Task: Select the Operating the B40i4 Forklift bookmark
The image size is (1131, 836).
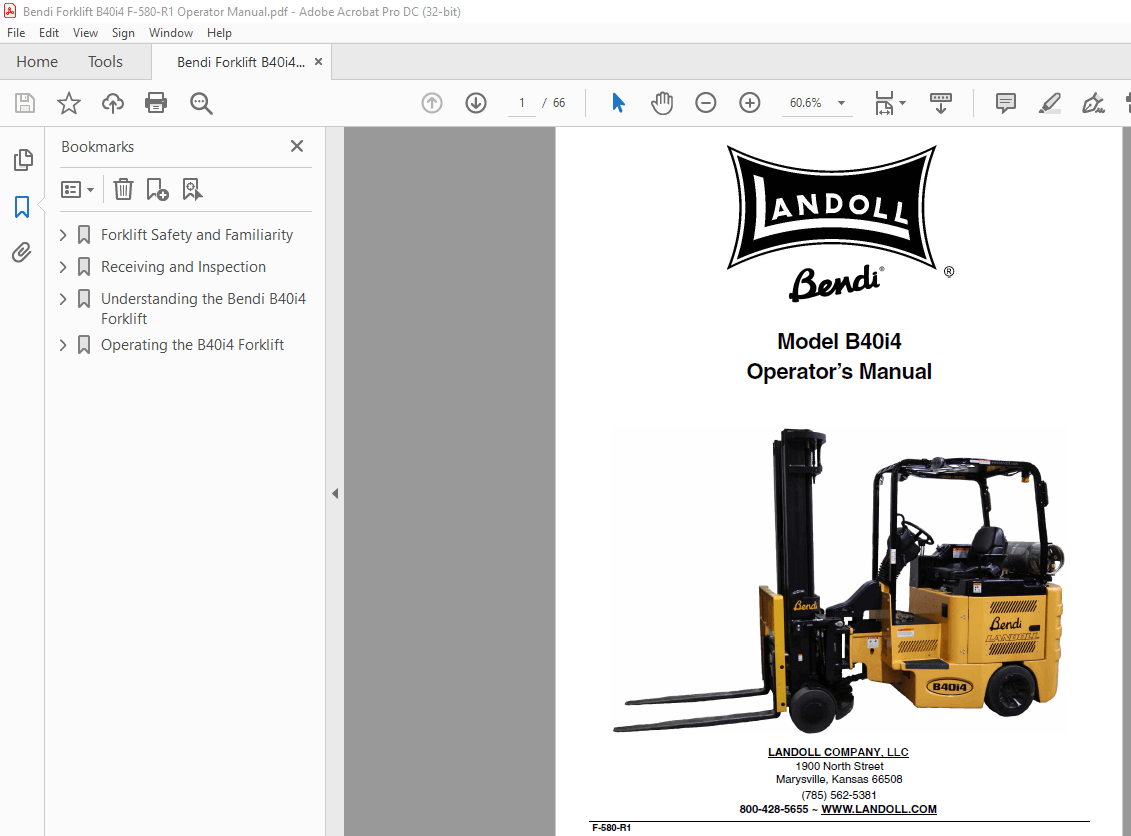Action: (x=192, y=344)
